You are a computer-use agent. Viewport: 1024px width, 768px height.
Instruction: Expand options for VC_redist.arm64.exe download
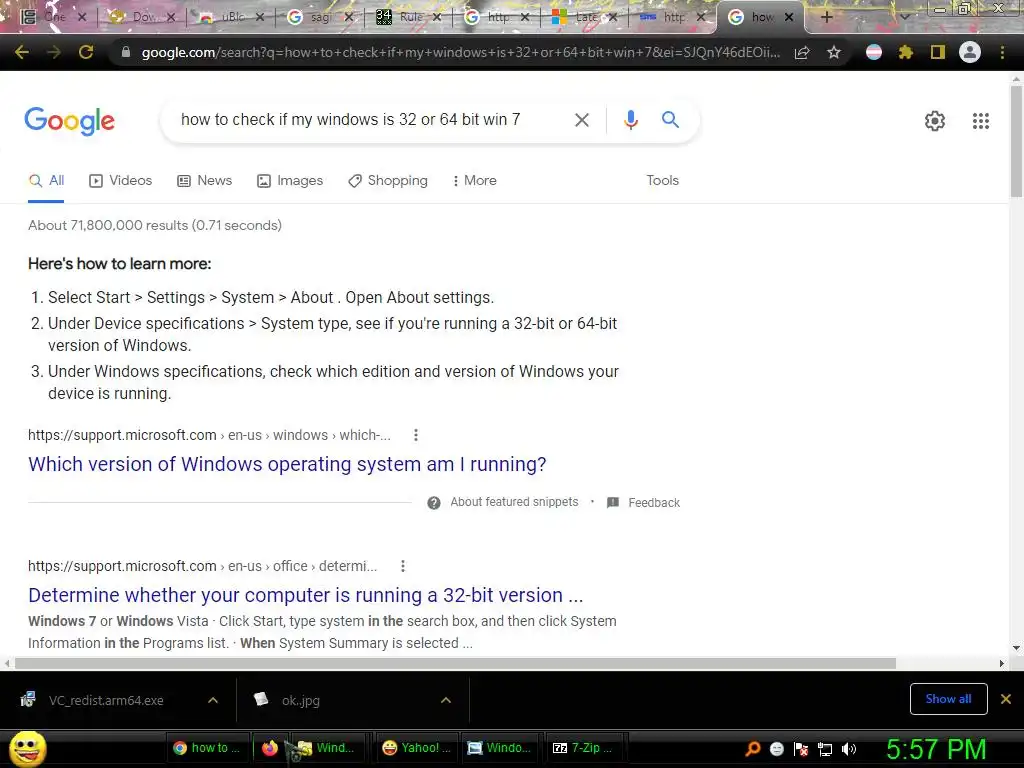tap(213, 700)
